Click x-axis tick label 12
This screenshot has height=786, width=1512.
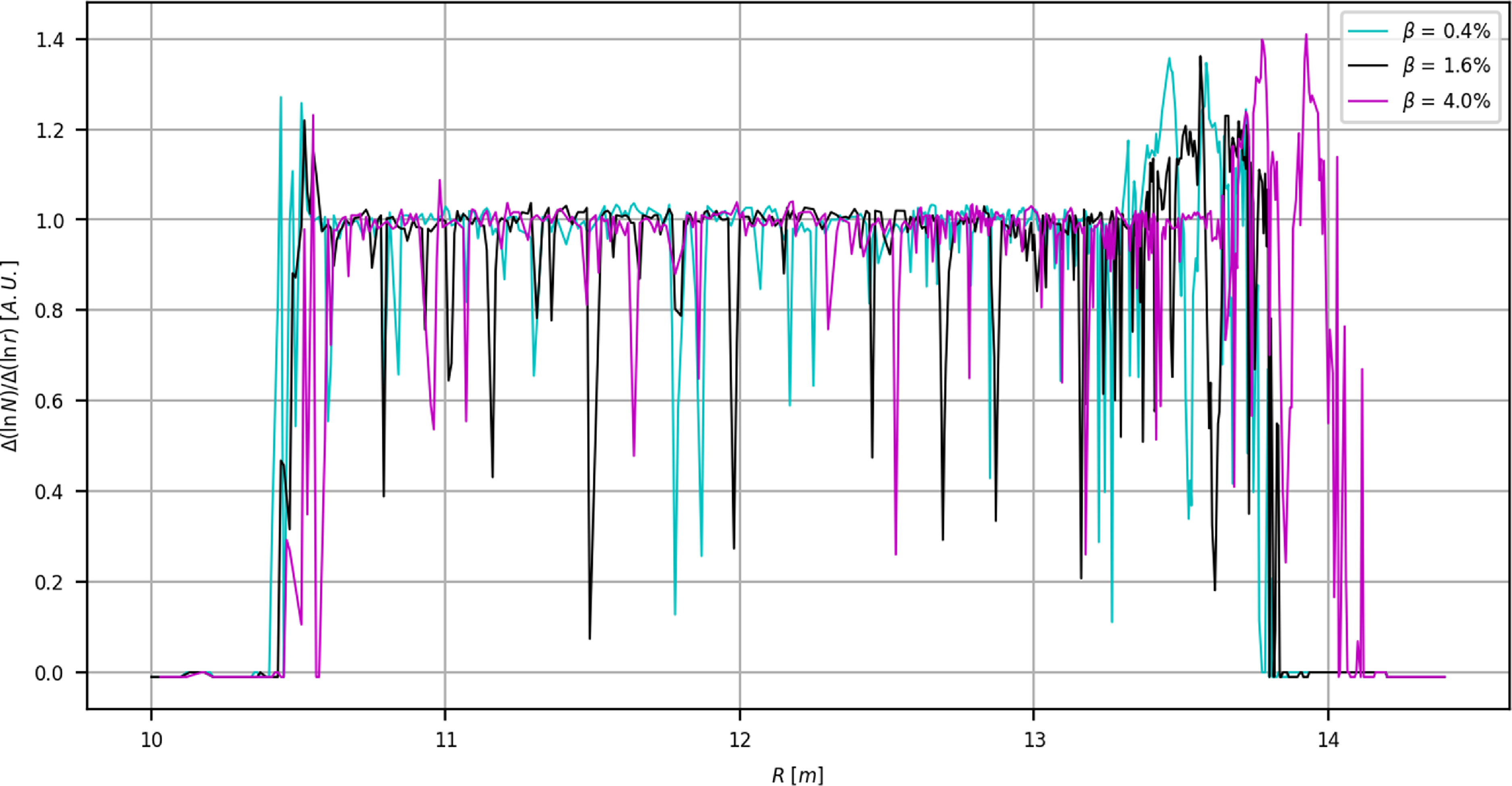click(740, 740)
